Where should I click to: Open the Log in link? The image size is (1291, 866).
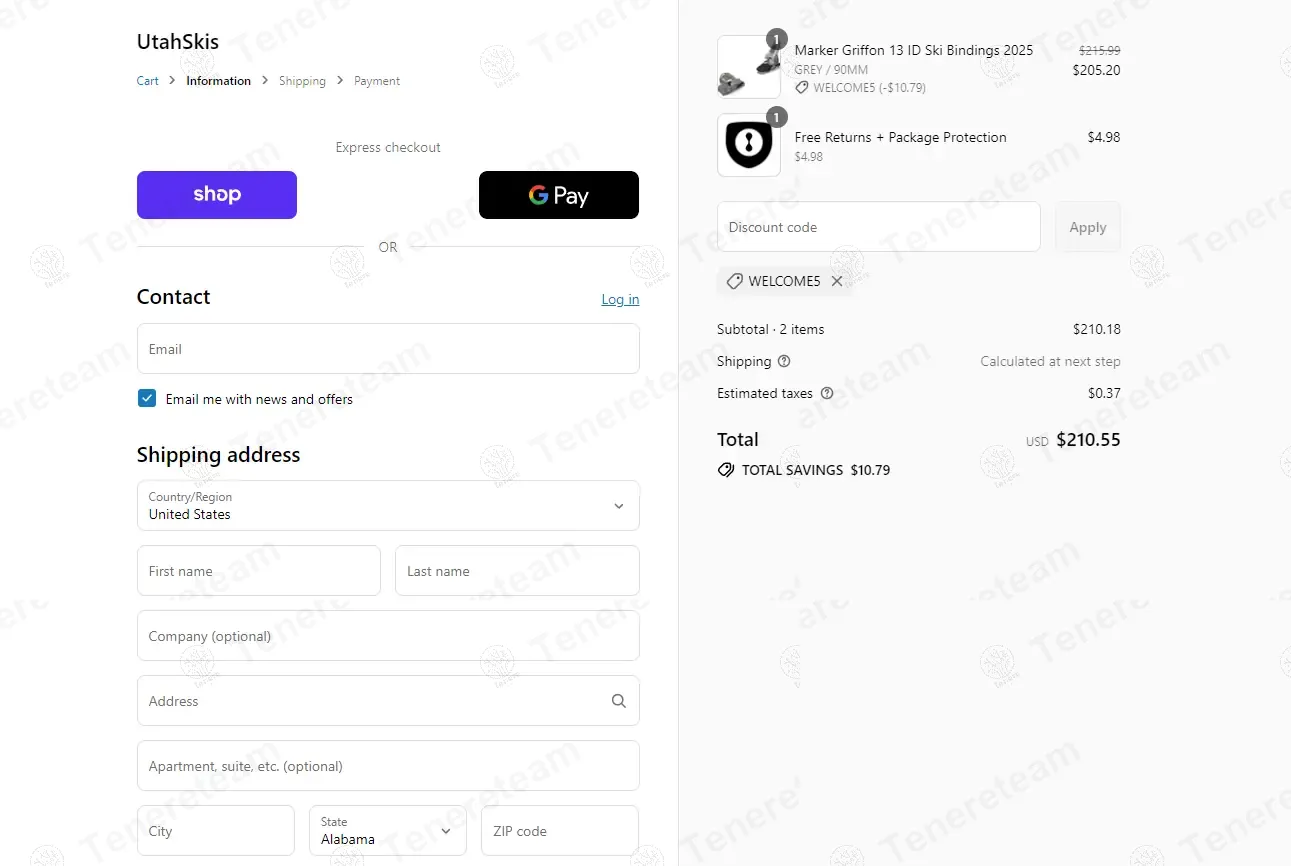pyautogui.click(x=620, y=299)
